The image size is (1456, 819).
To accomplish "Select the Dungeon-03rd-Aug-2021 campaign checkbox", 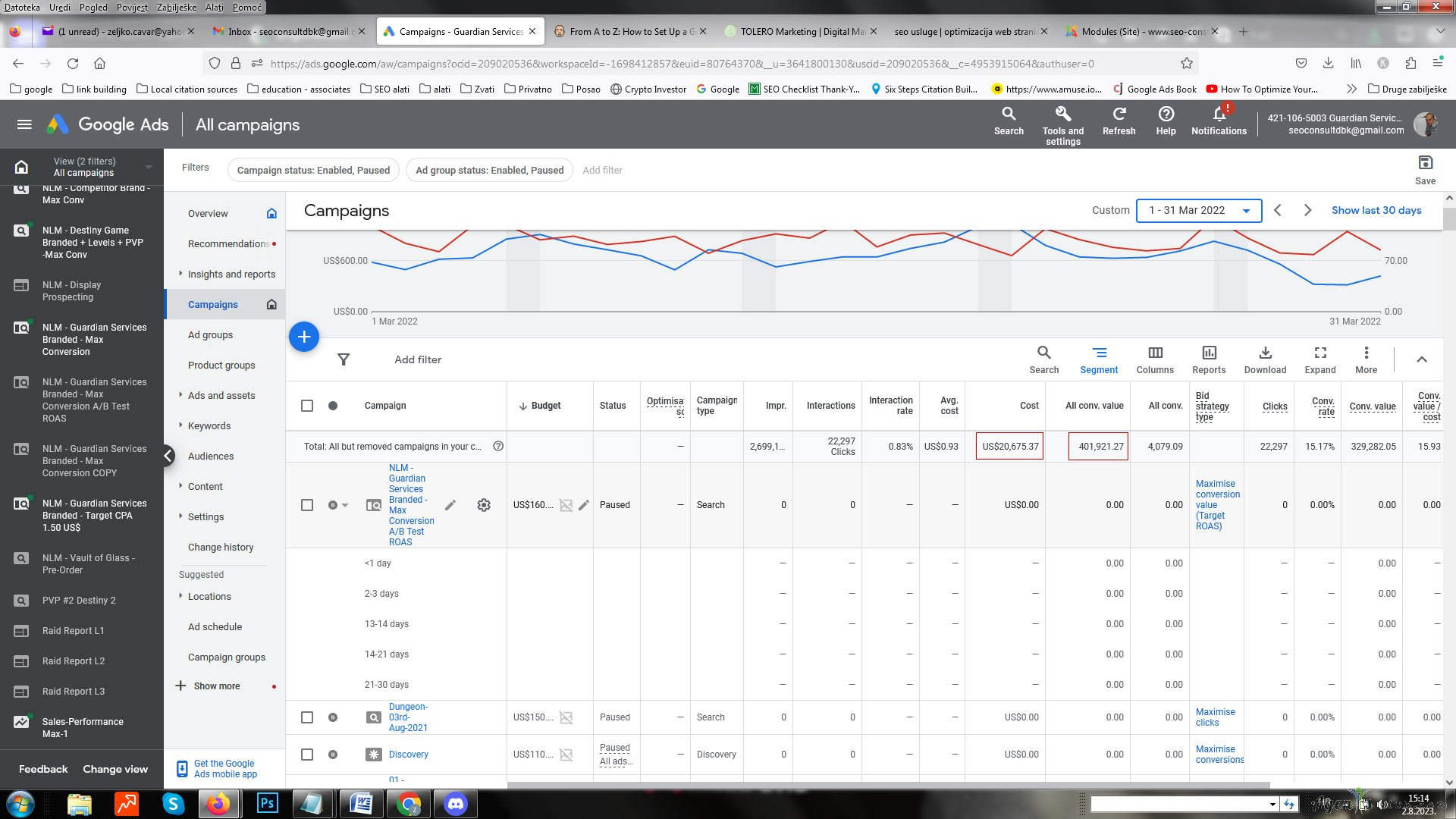I will tap(307, 717).
